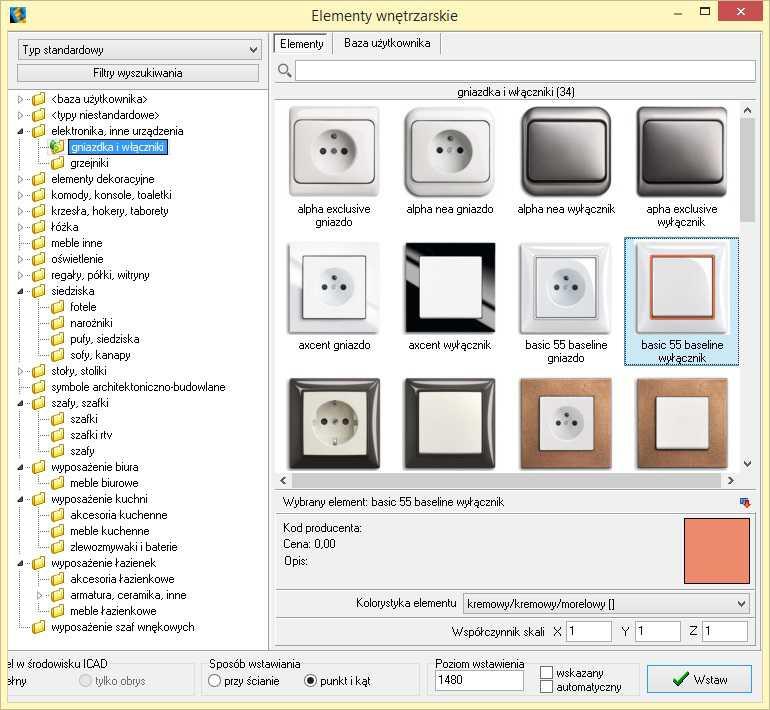Select the meble biurowe category
The image size is (770, 710).
pos(104,483)
